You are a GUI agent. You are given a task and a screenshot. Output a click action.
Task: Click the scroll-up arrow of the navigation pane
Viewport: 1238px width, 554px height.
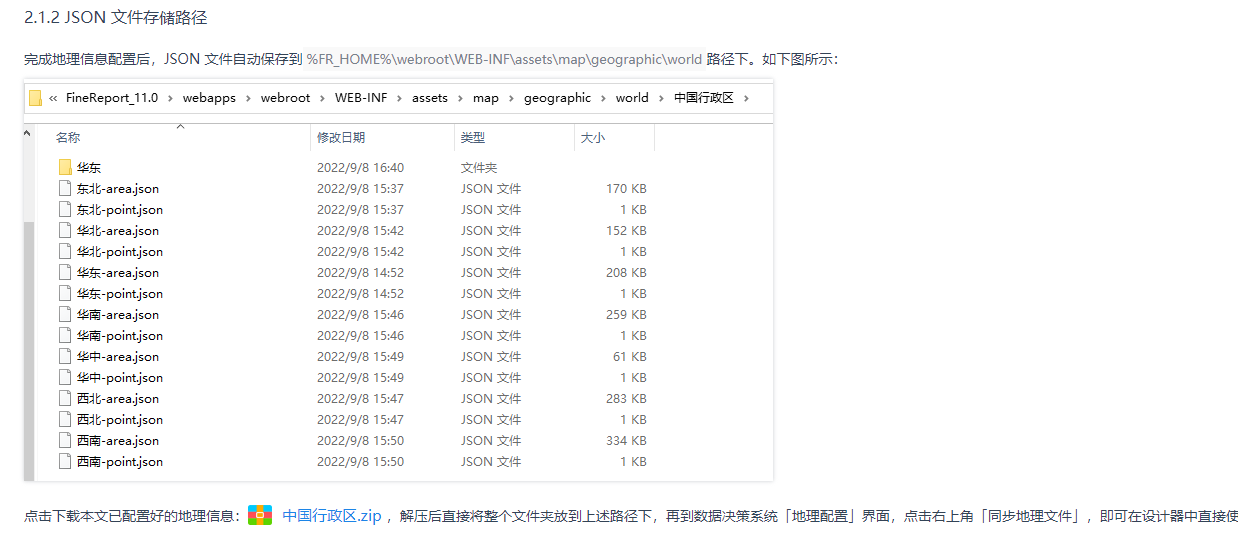click(x=29, y=132)
